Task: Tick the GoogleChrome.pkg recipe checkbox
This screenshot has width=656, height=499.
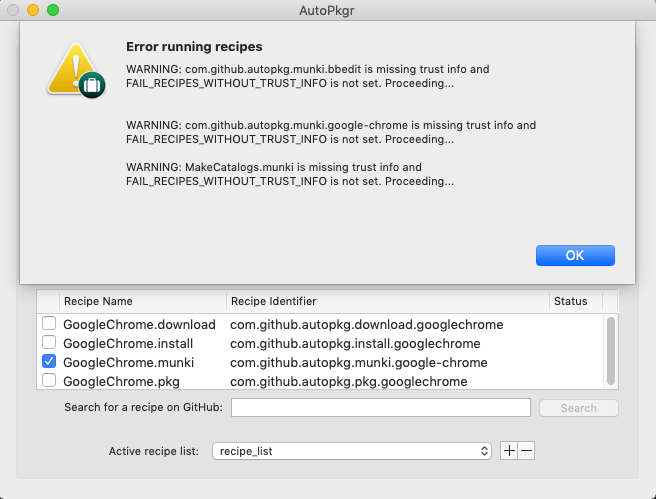Action: pos(49,381)
